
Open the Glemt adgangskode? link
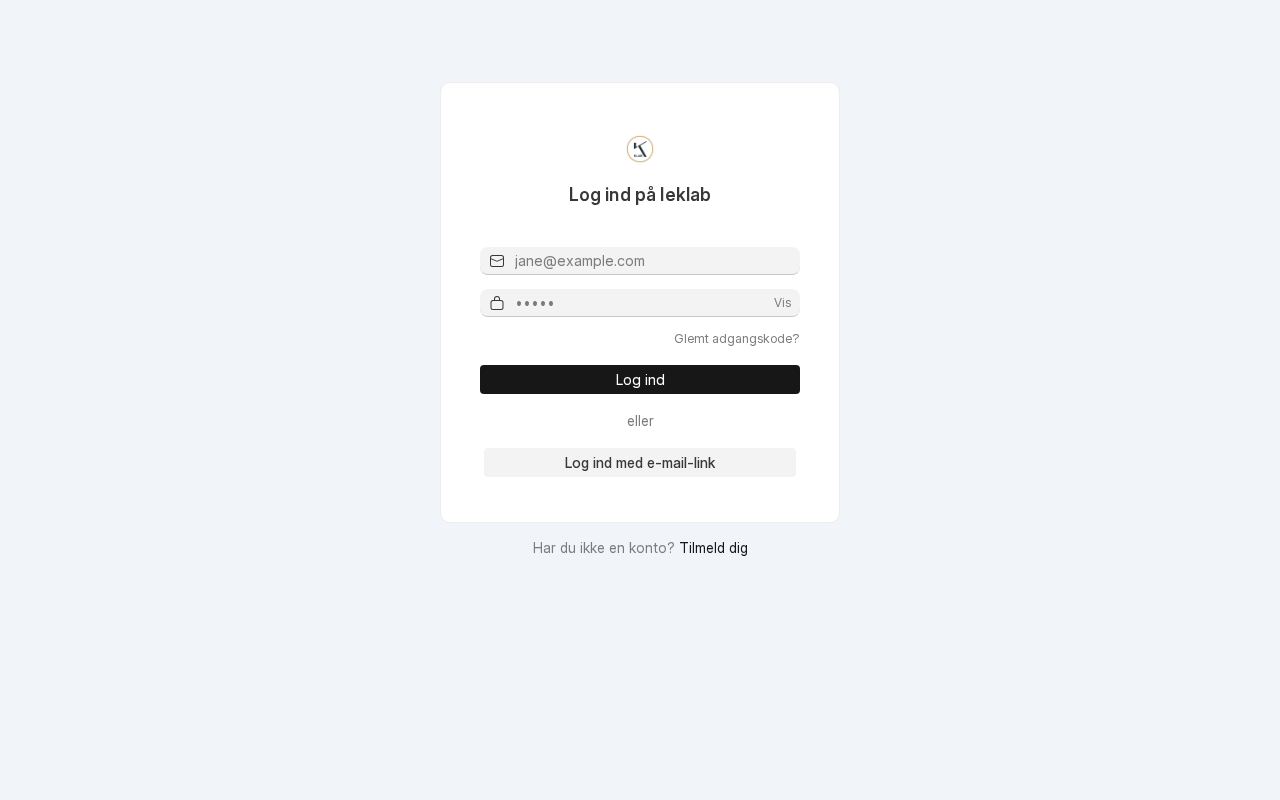736,339
